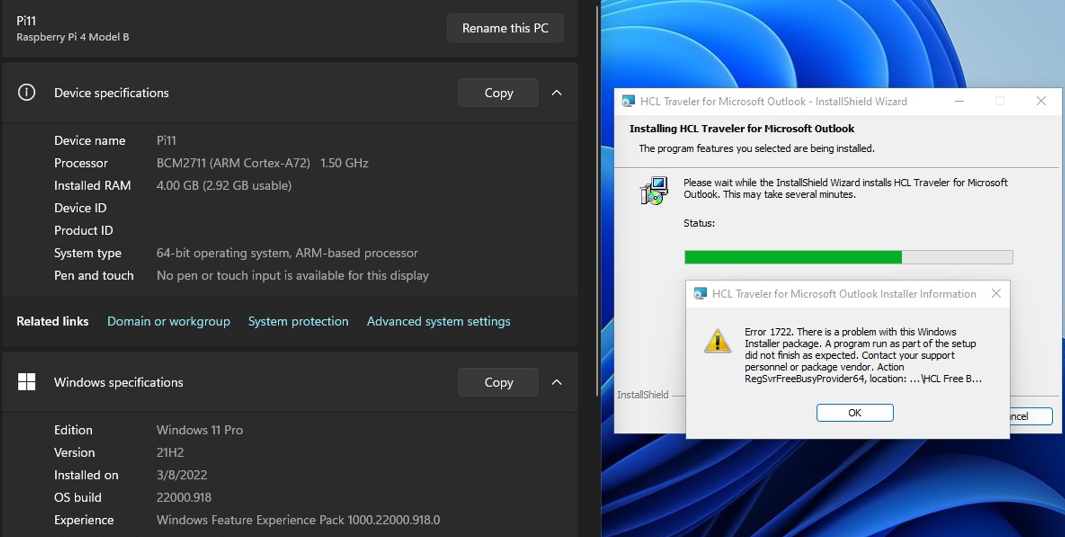Click the Device specifications info icon

click(26, 92)
